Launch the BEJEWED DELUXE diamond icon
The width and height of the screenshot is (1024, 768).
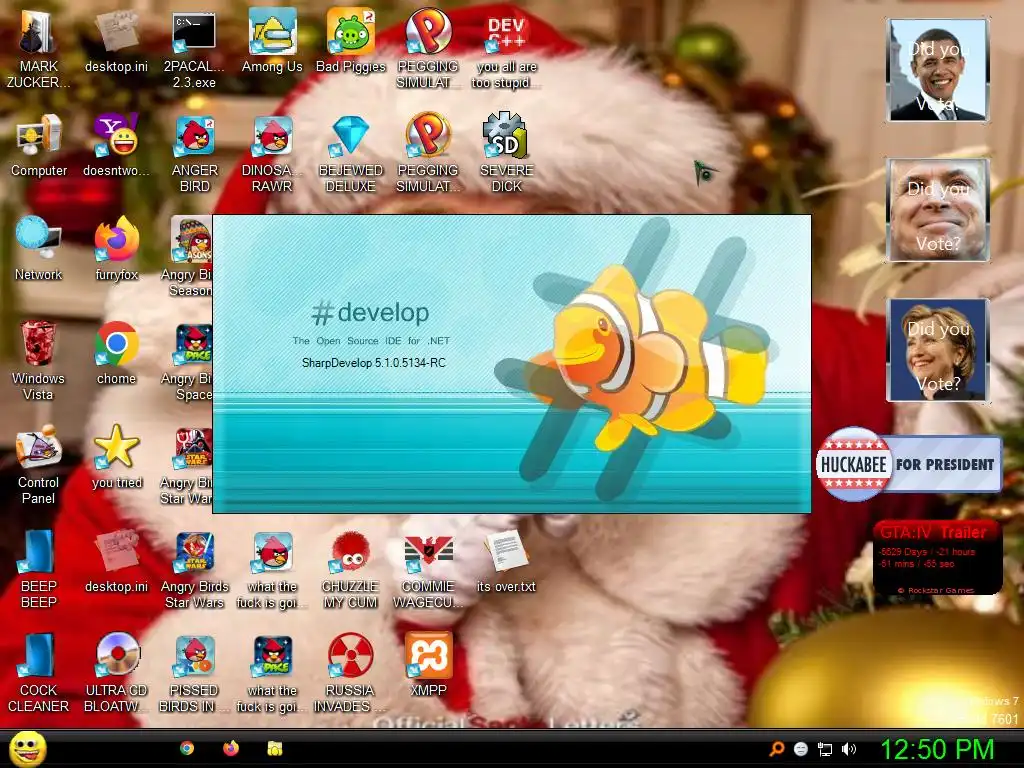[350, 153]
